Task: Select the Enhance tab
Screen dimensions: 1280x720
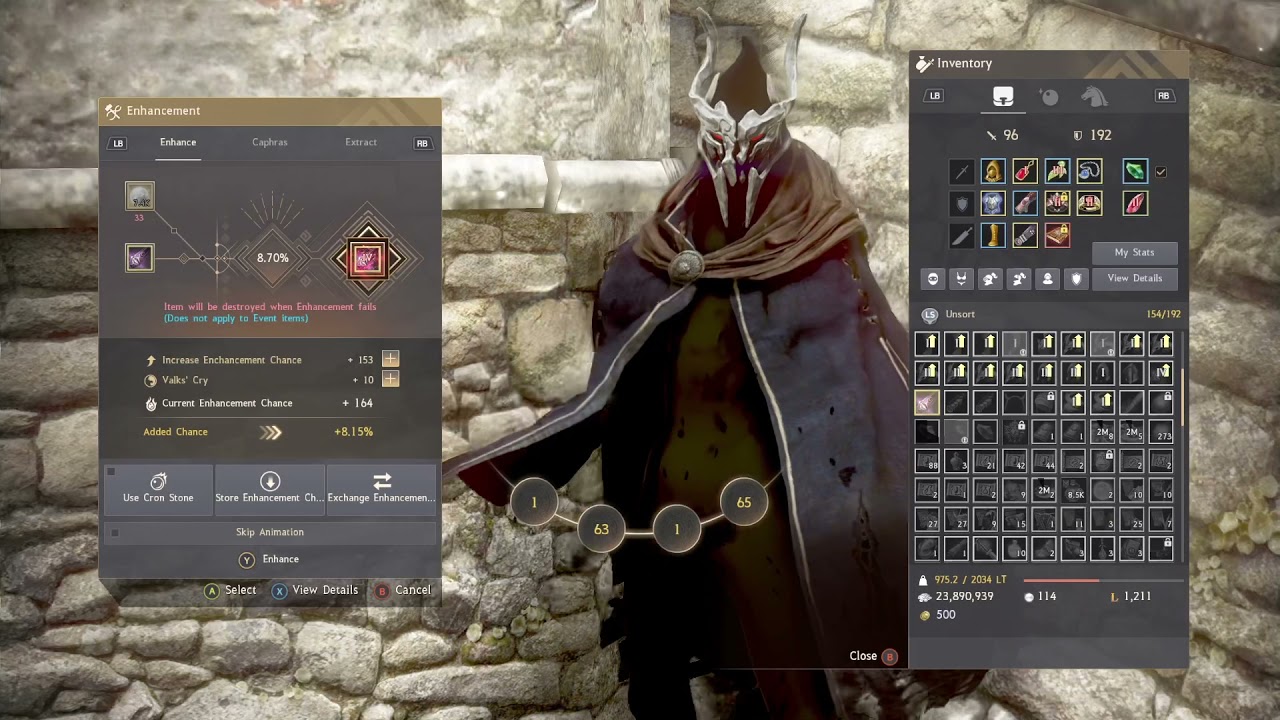Action: [178, 142]
